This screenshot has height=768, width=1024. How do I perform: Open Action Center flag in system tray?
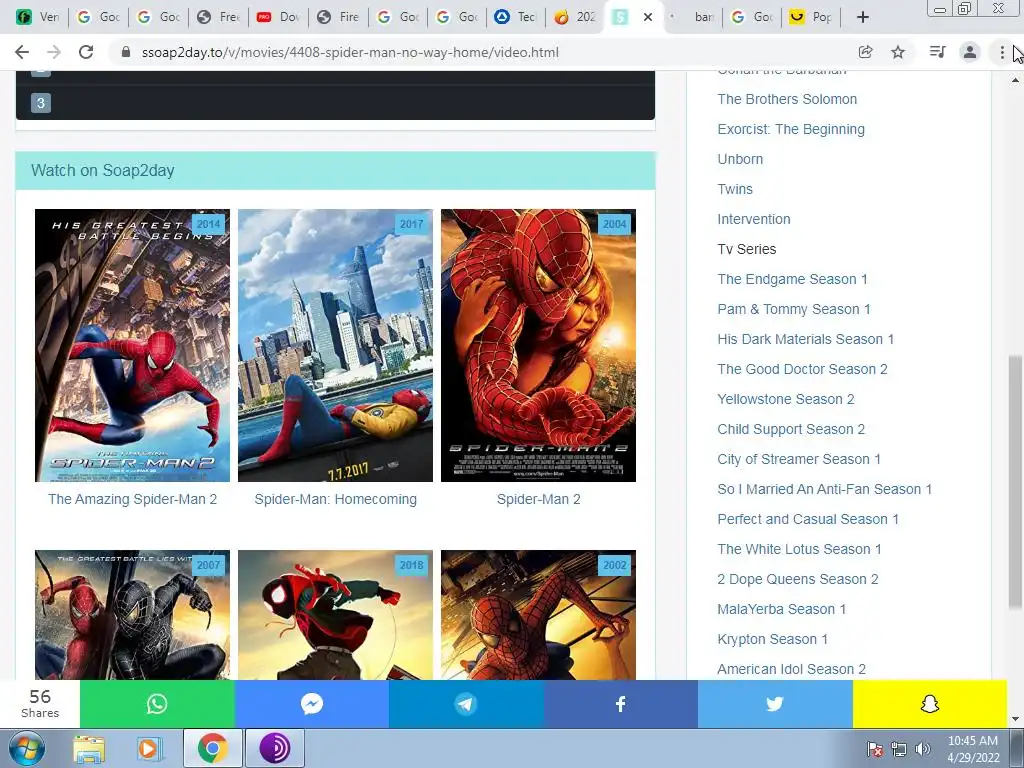tap(874, 749)
